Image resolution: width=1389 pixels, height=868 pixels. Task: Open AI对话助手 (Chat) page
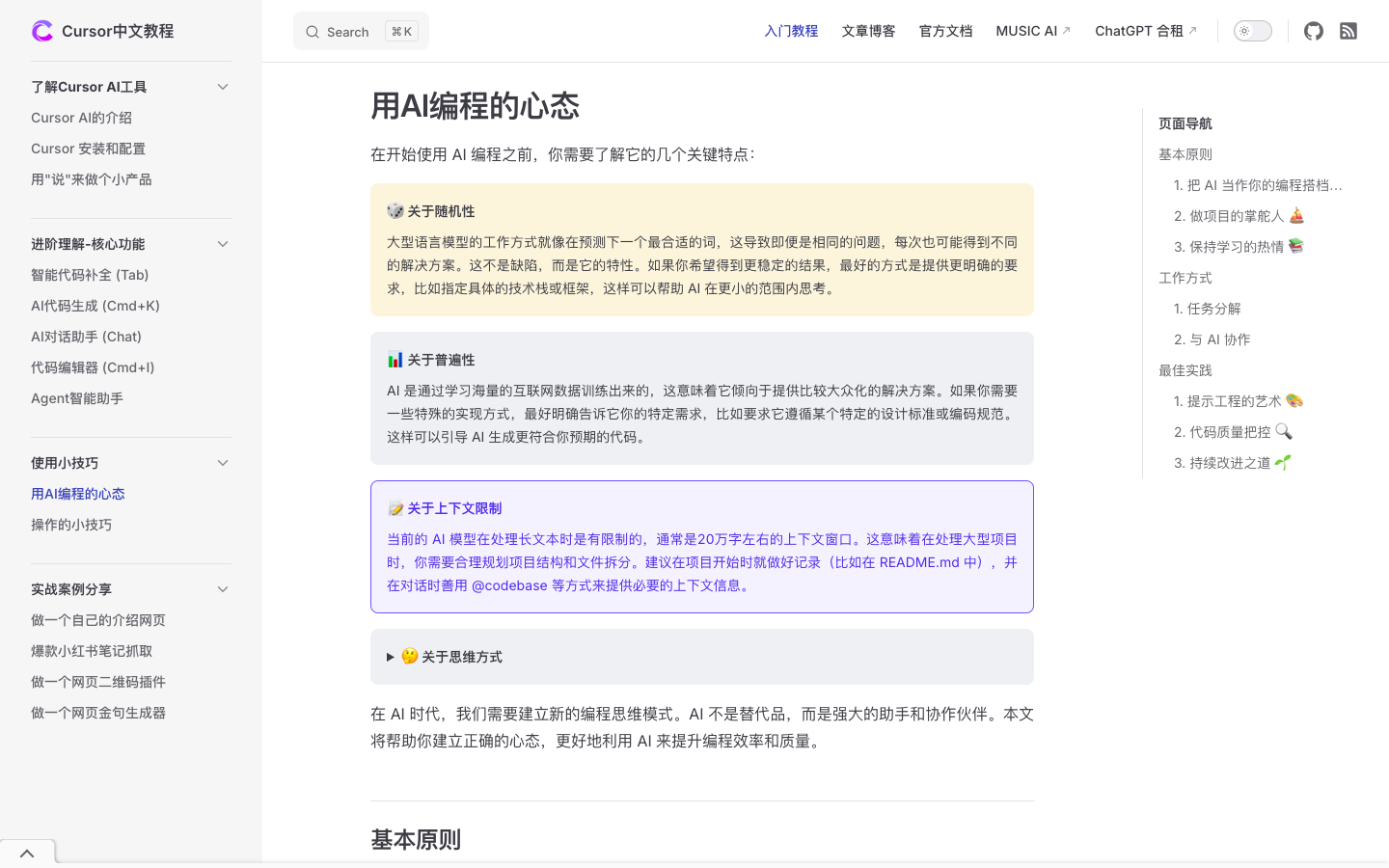coord(86,337)
